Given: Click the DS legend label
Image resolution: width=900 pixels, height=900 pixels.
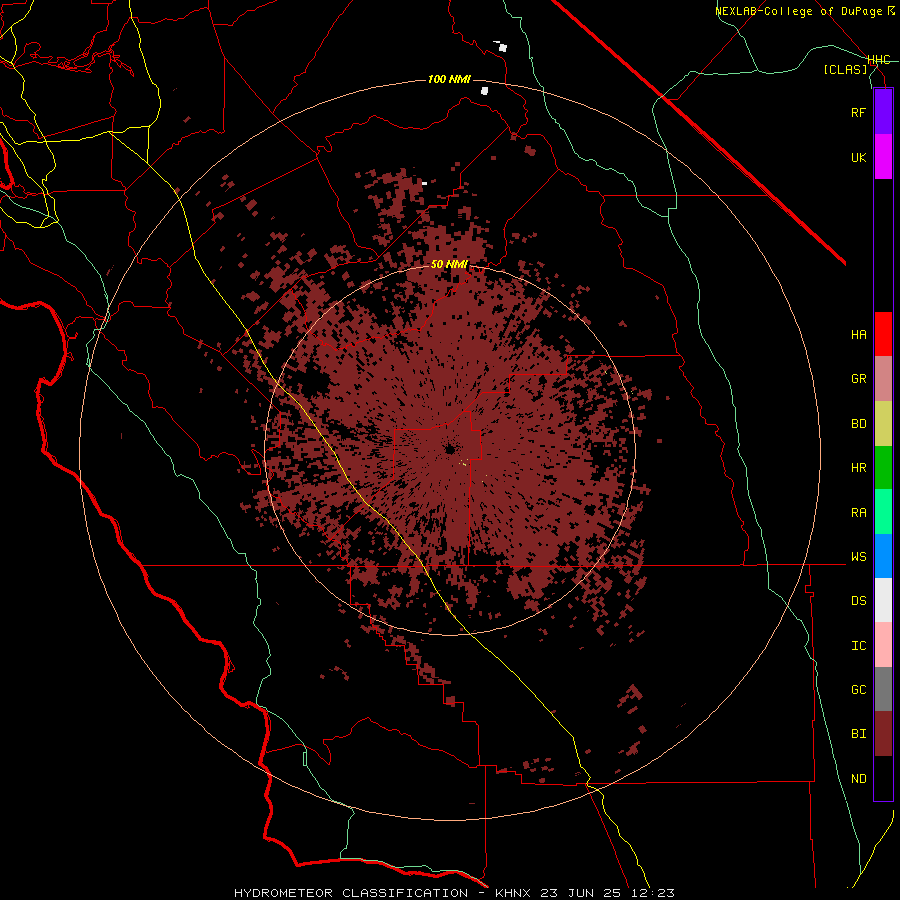Looking at the screenshot, I should click(x=858, y=600).
